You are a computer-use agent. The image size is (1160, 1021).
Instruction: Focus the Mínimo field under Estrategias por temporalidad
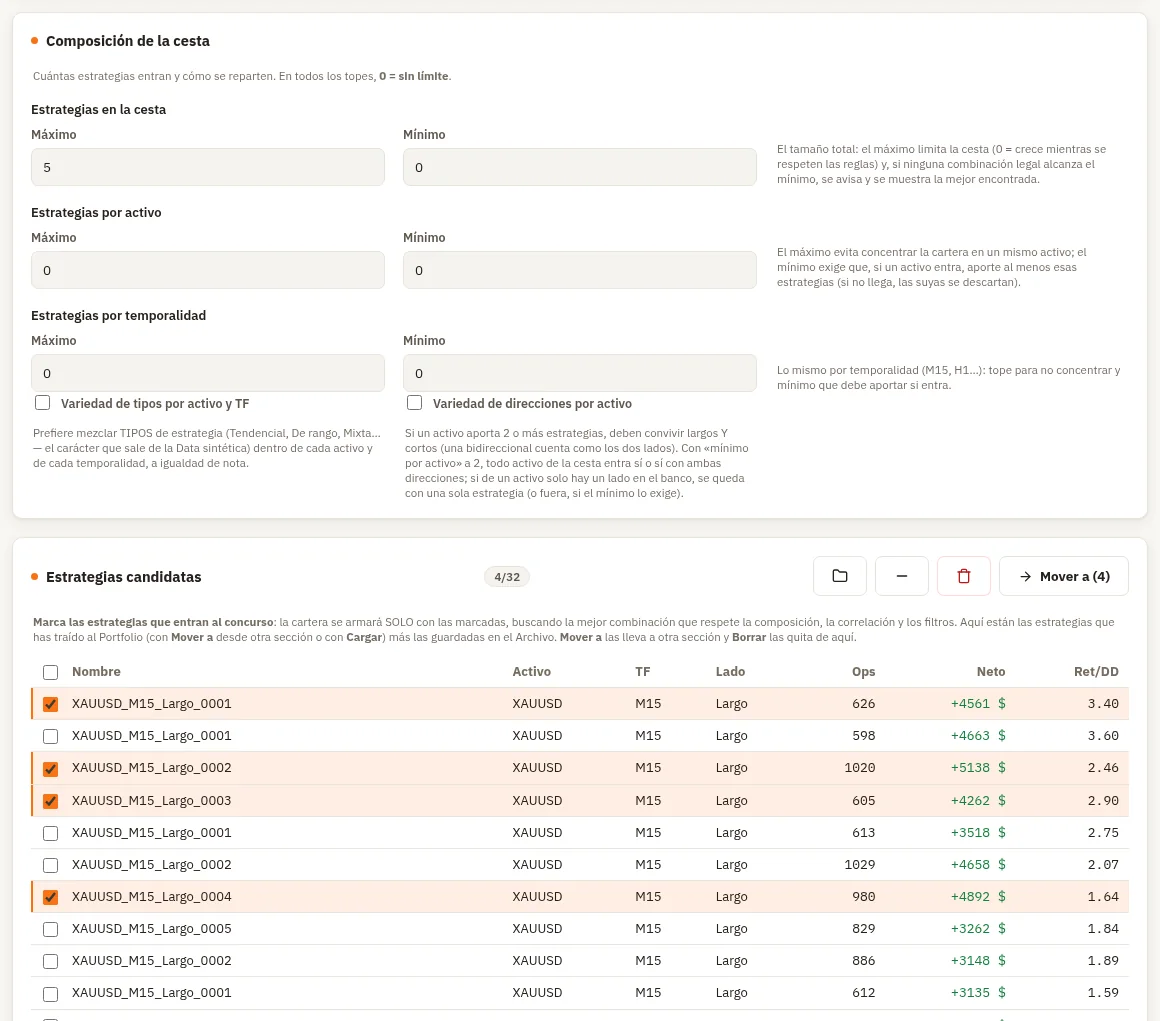click(580, 373)
